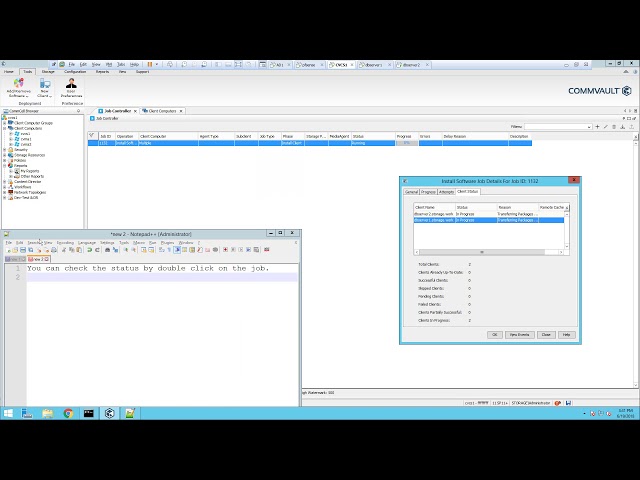Click Notepad++ Word wrap toolbar icon
640x480 pixels.
tap(162, 250)
